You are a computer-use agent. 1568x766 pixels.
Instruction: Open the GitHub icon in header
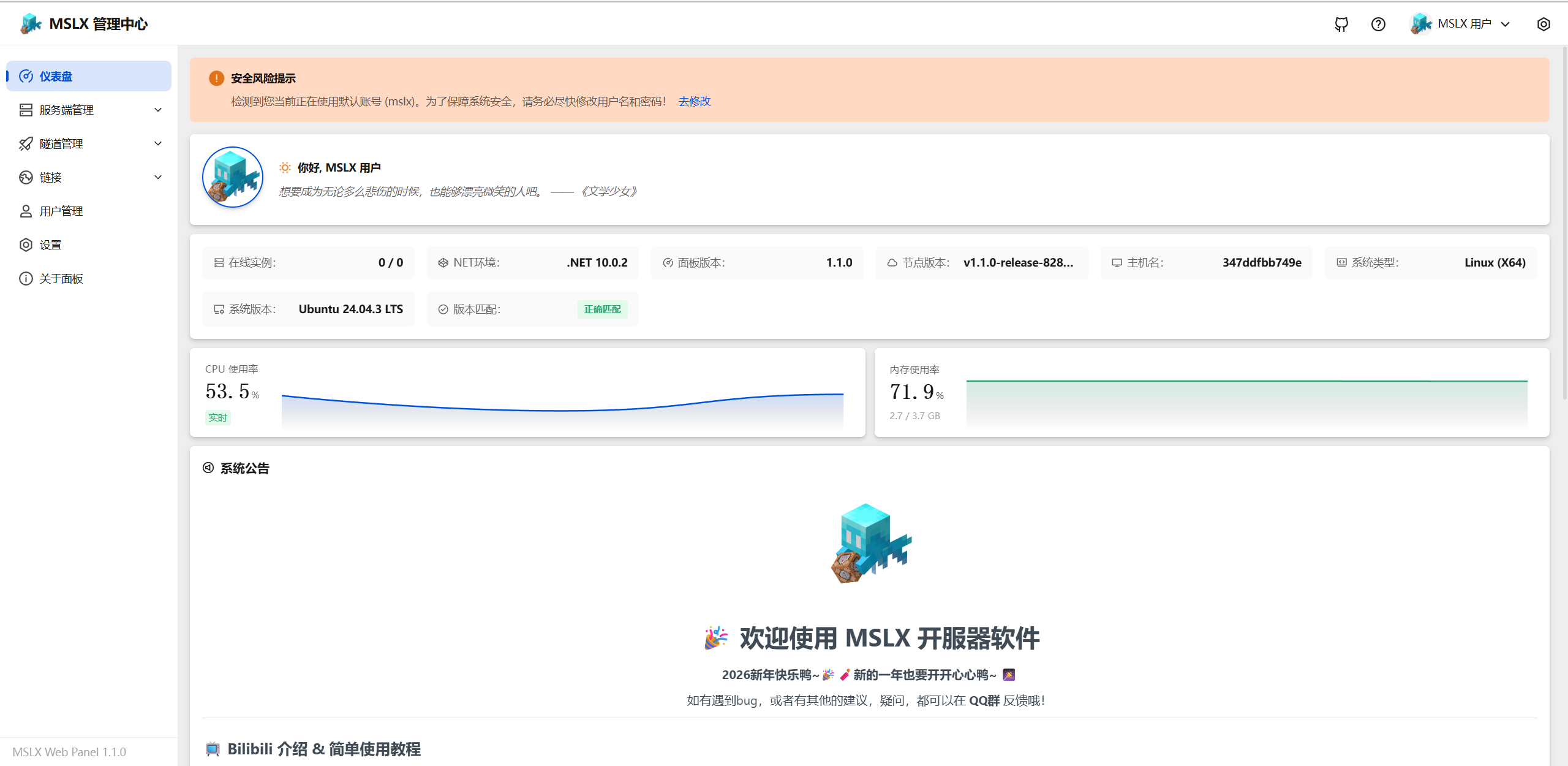coord(1341,24)
